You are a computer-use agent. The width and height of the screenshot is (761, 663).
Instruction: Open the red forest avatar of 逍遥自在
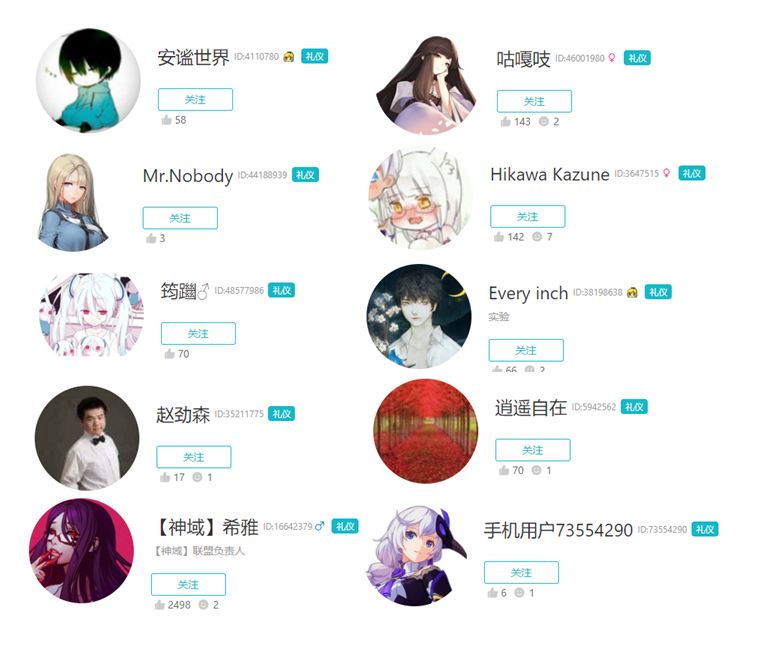(426, 431)
